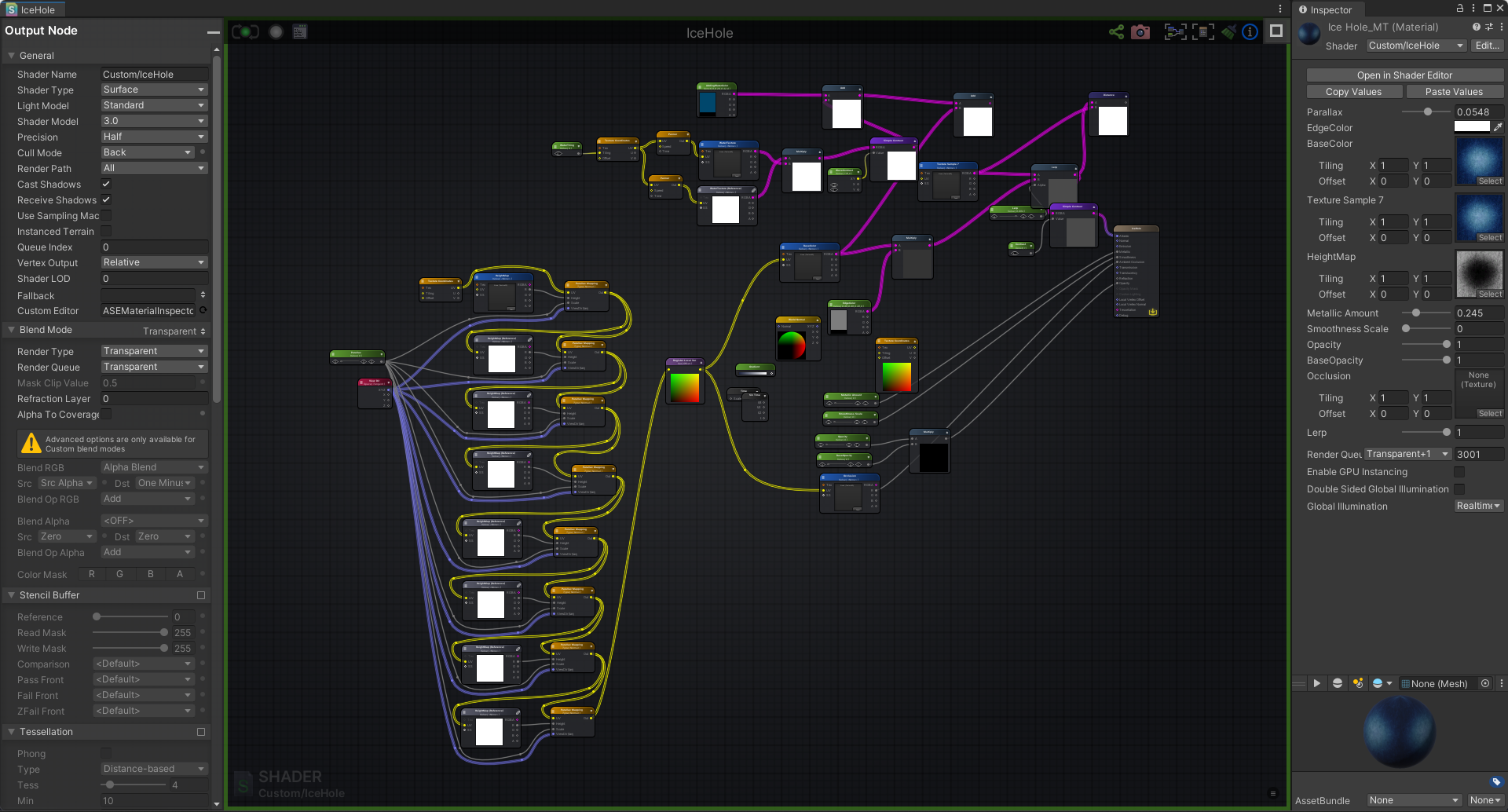This screenshot has width=1508, height=812.
Task: Open the Cull Mode Back dropdown
Action: coord(148,152)
